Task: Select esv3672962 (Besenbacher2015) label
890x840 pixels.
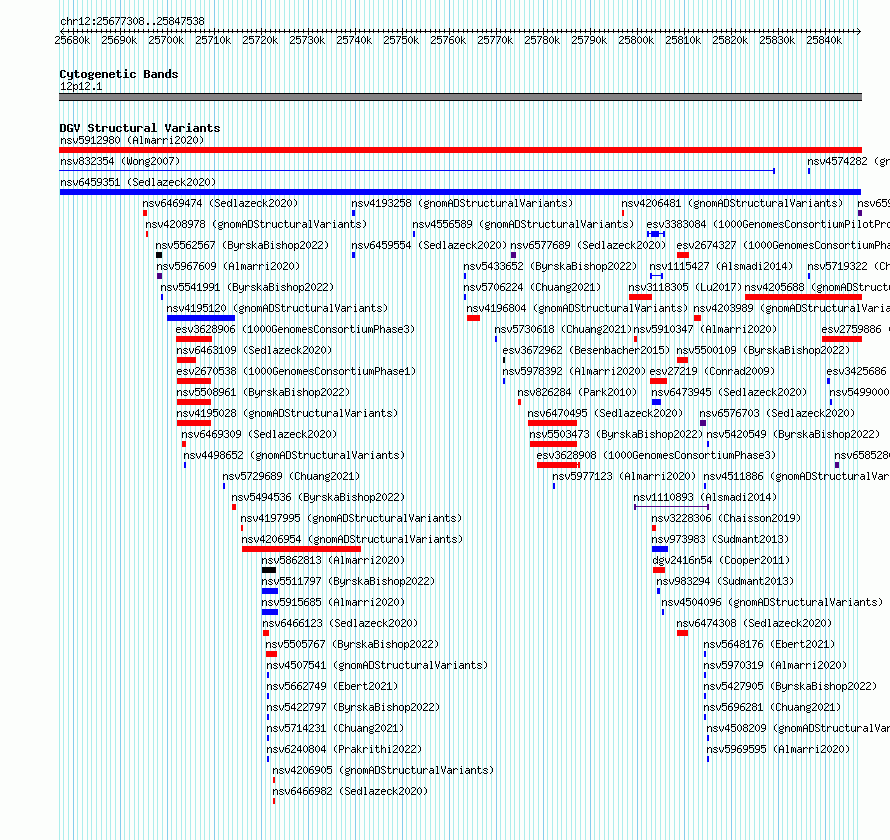Action: click(x=586, y=350)
